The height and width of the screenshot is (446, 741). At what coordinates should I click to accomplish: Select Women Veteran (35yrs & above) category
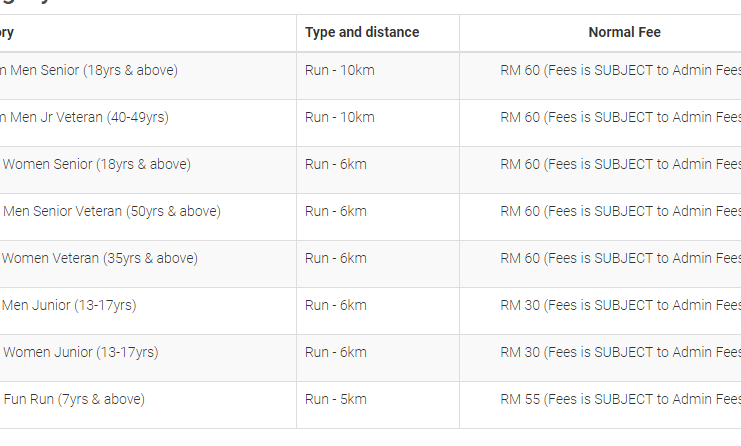pyautogui.click(x=99, y=258)
